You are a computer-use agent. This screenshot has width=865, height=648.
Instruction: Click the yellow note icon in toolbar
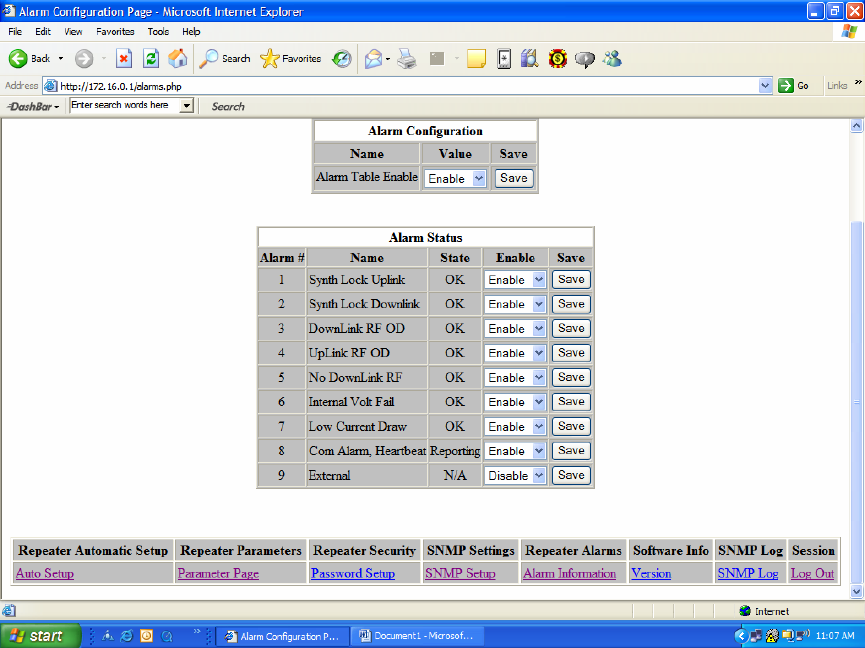tap(476, 58)
